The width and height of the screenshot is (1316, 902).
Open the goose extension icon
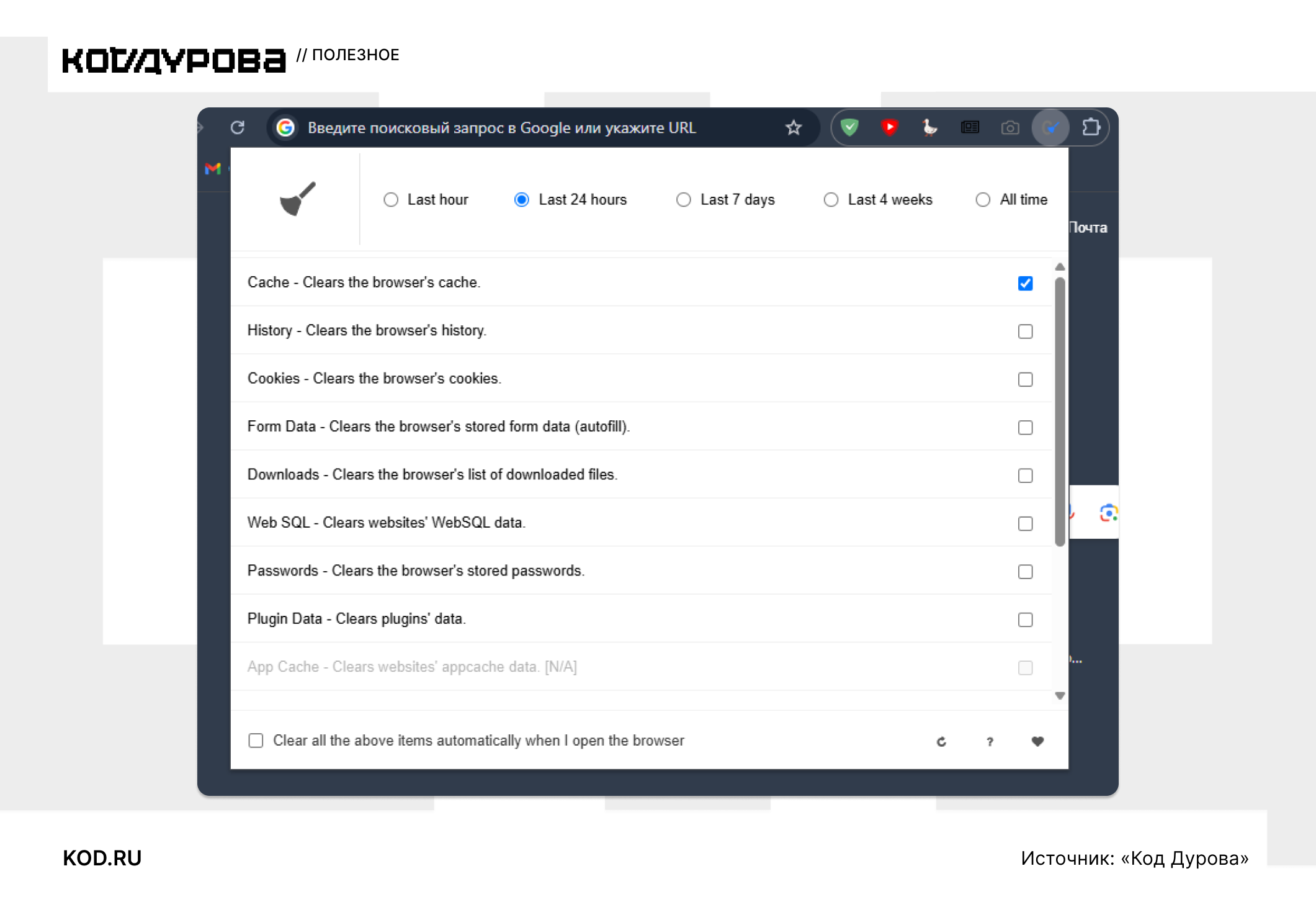[x=929, y=128]
